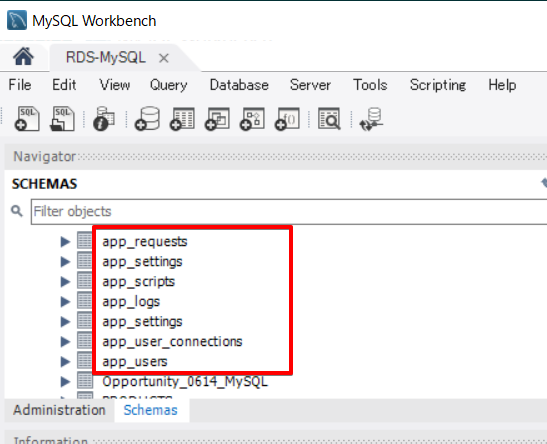Open the Edit menu

[x=64, y=85]
